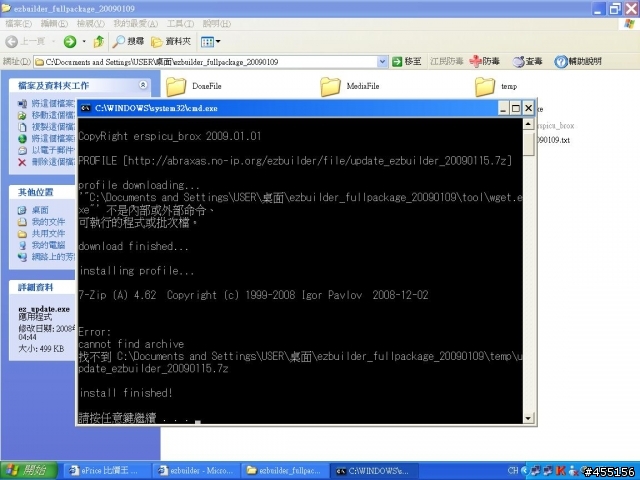Click the address bar path field
This screenshot has width=640, height=480.
pyautogui.click(x=205, y=62)
